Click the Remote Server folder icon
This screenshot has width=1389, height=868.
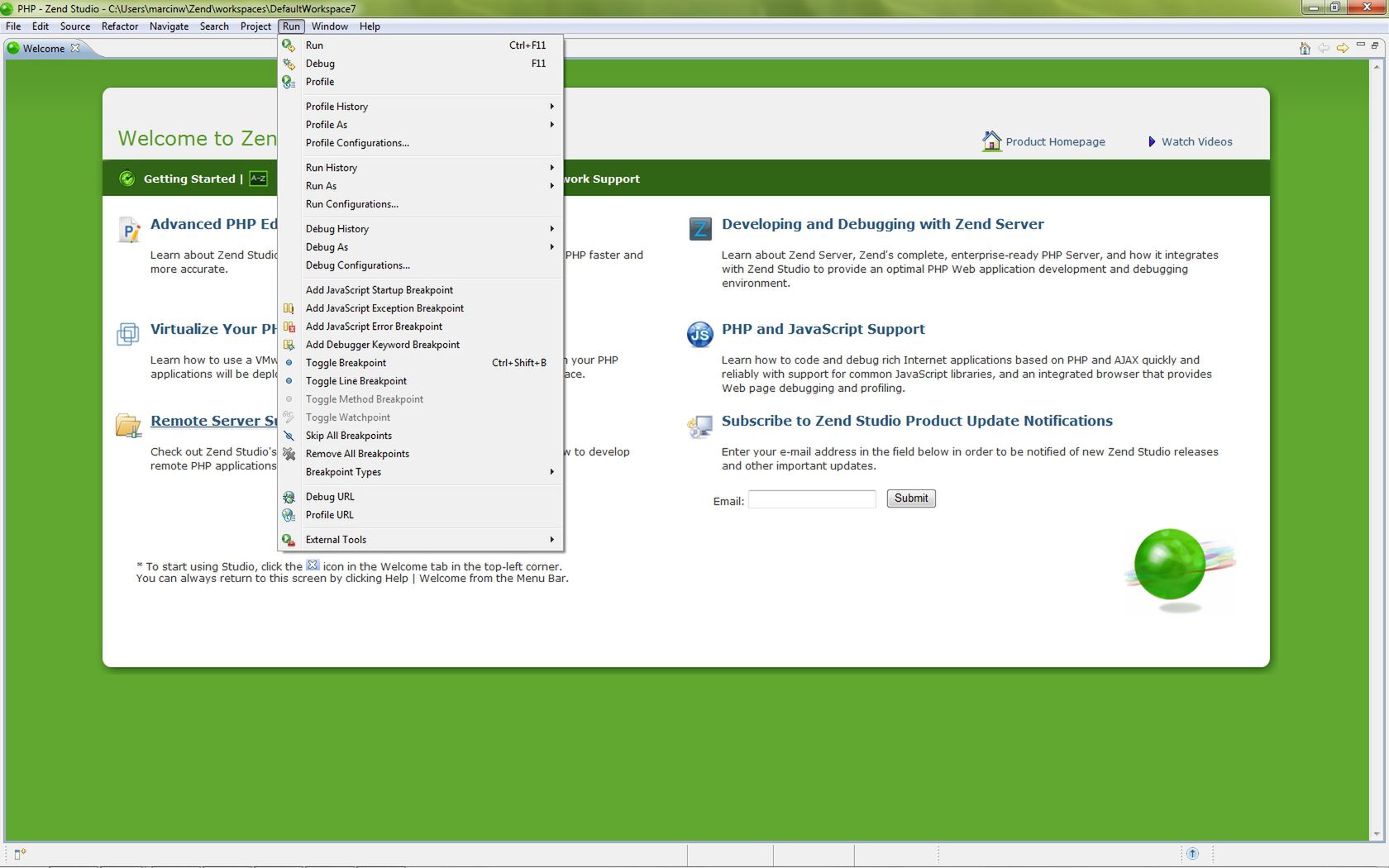pos(128,426)
